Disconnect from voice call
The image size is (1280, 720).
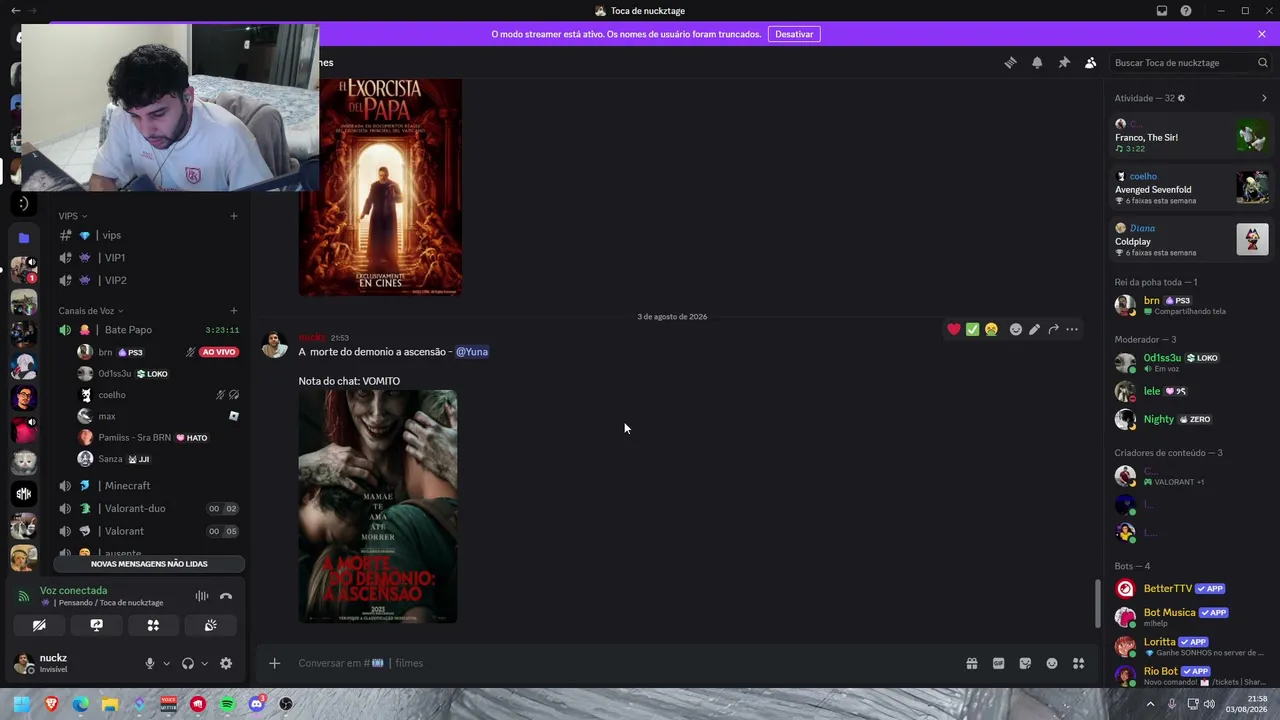pyautogui.click(x=226, y=596)
